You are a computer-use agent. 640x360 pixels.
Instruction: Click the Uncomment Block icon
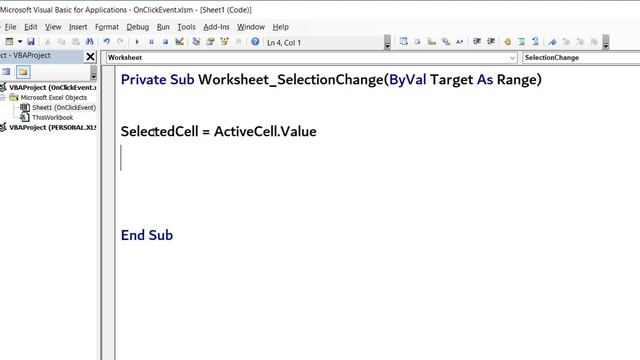(x=535, y=42)
